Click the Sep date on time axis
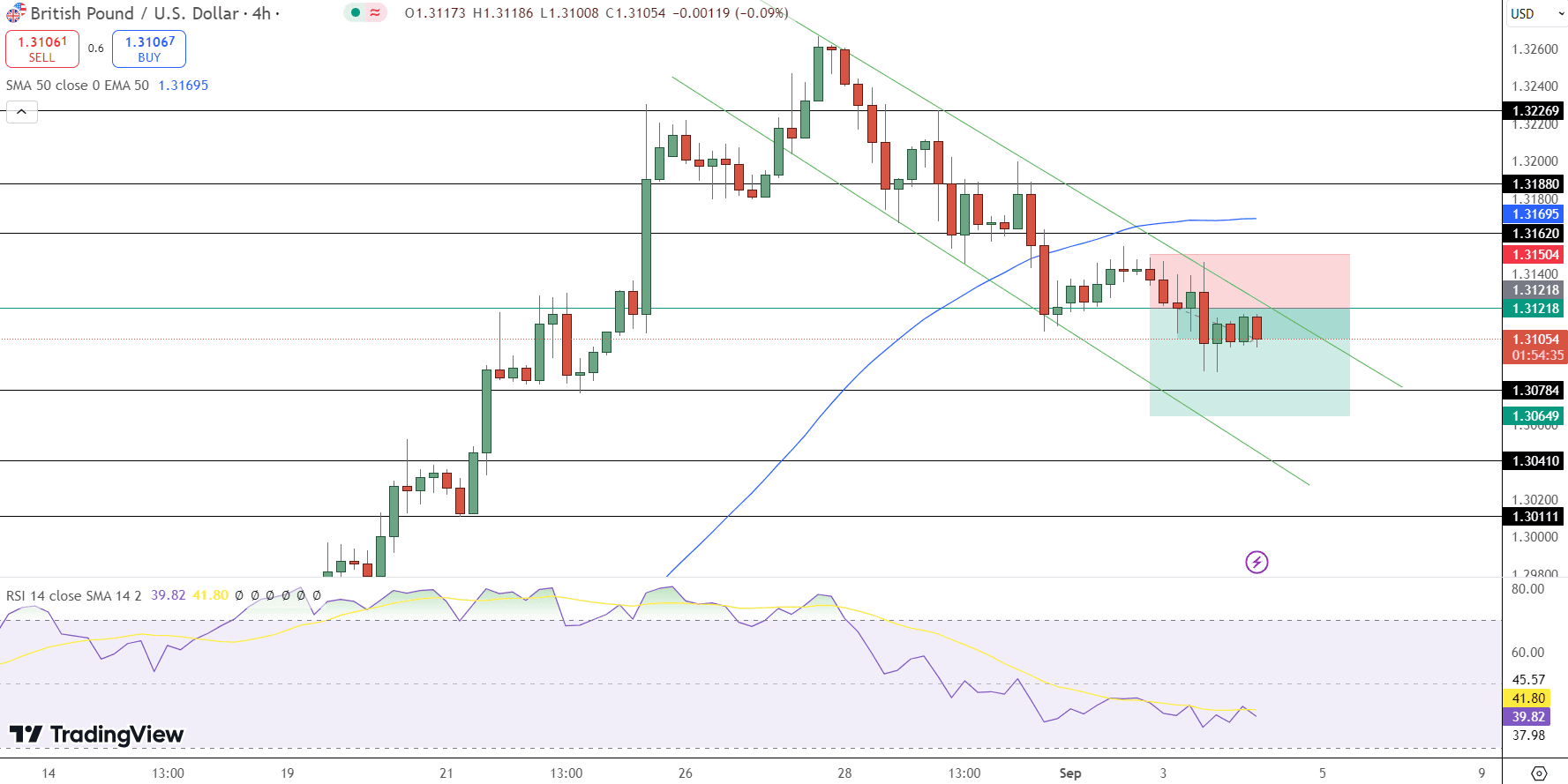 [1070, 773]
